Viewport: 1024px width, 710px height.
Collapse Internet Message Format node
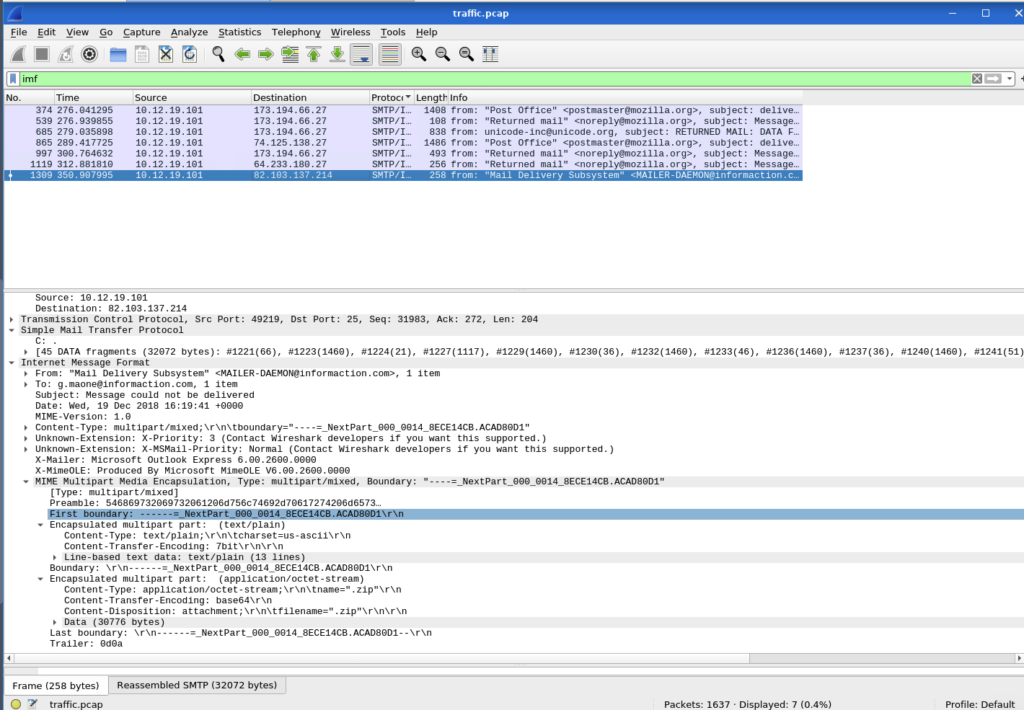pos(12,363)
